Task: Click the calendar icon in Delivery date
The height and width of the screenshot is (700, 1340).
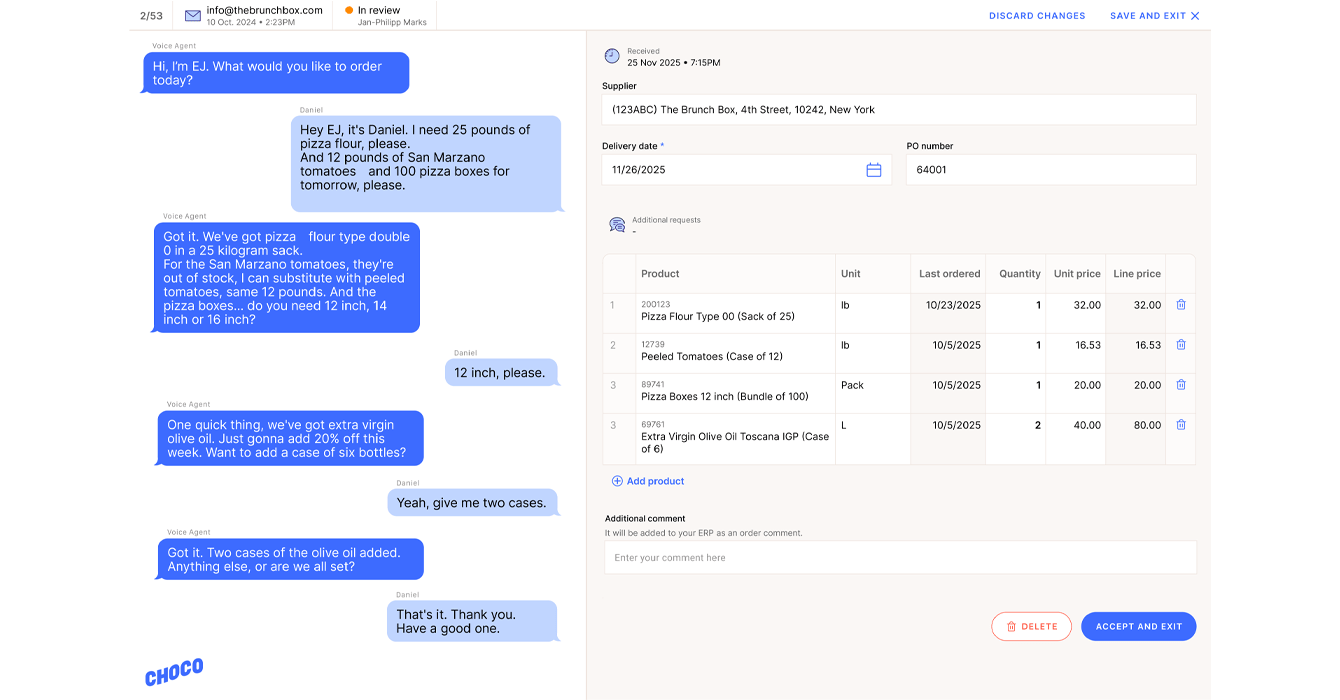Action: pyautogui.click(x=873, y=170)
